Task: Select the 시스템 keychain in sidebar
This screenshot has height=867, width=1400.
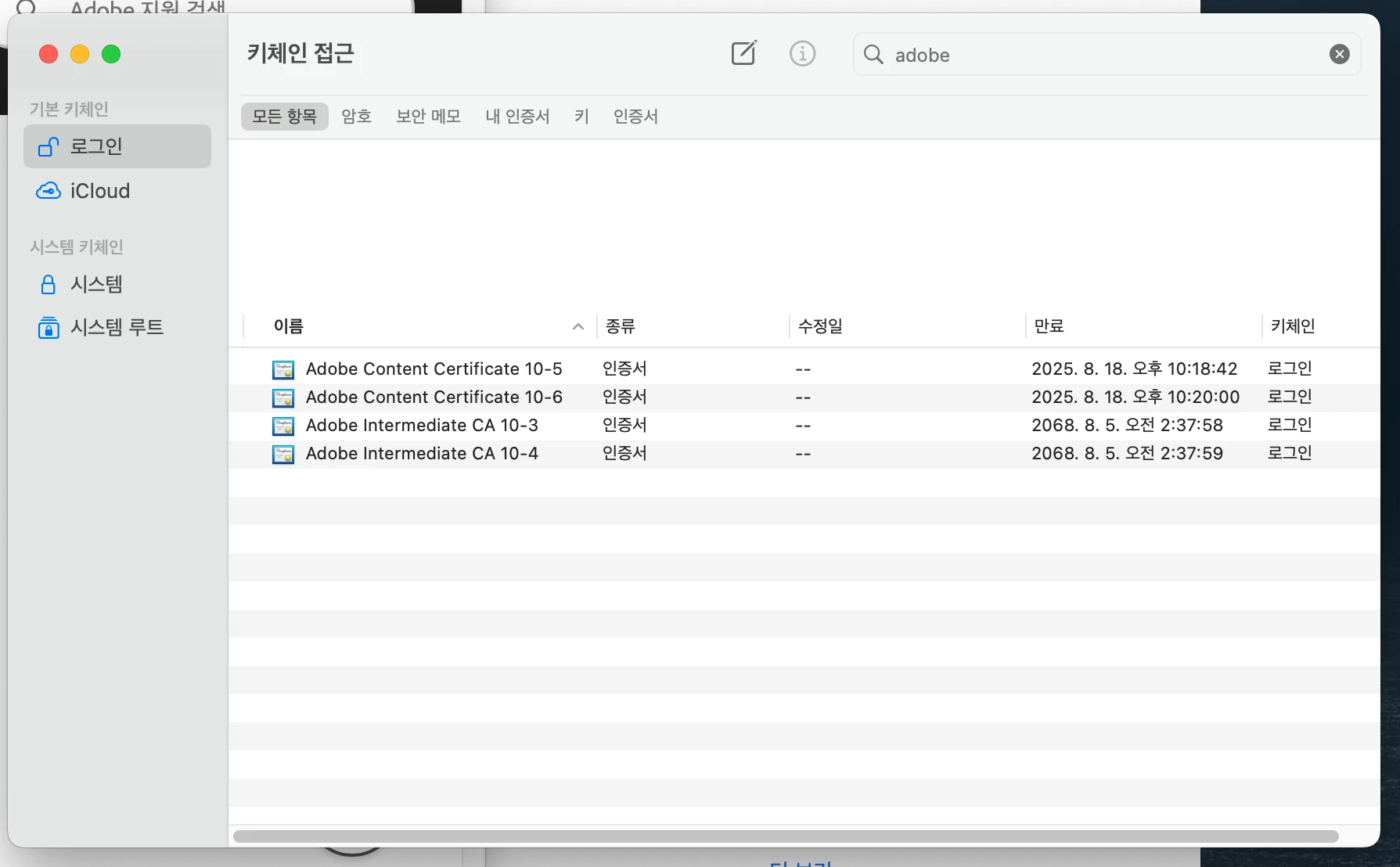Action: pos(117,284)
